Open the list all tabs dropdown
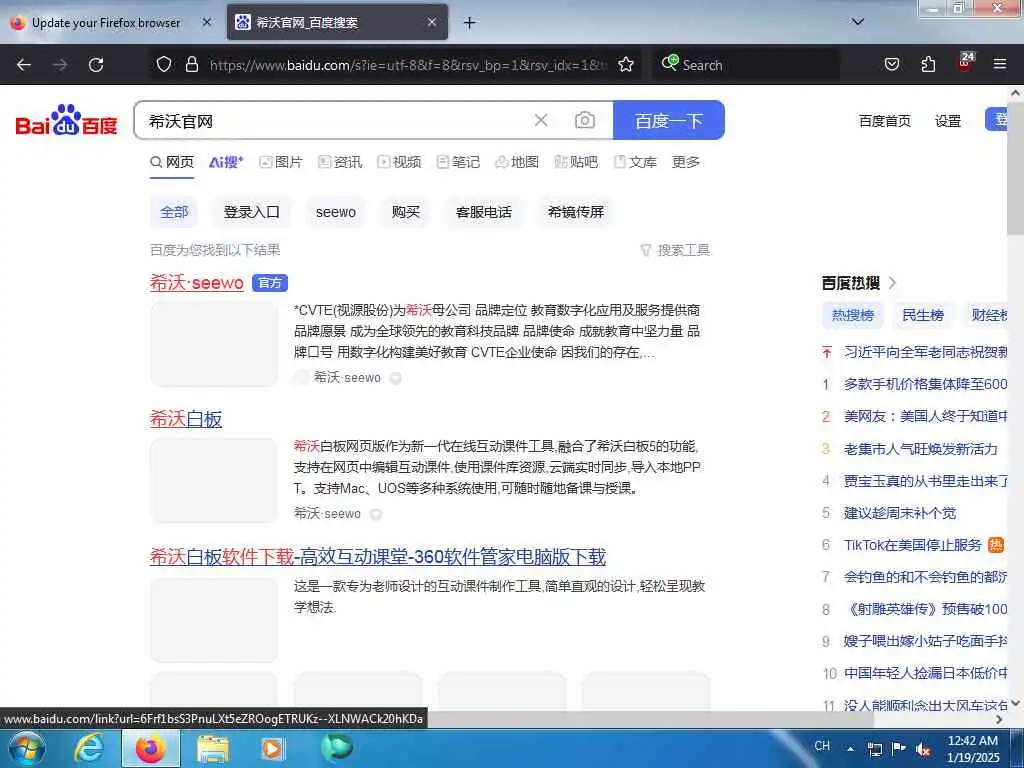 tap(857, 22)
